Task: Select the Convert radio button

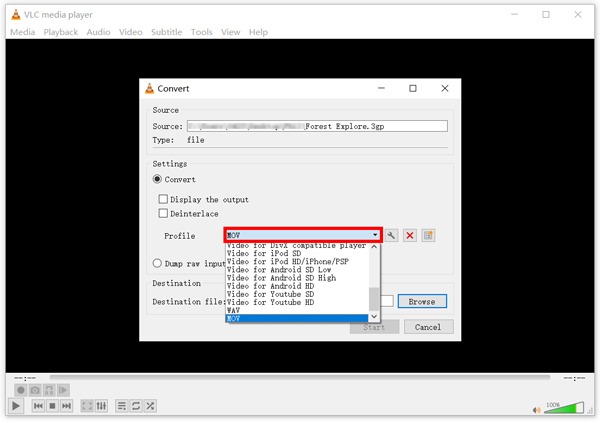Action: click(157, 179)
